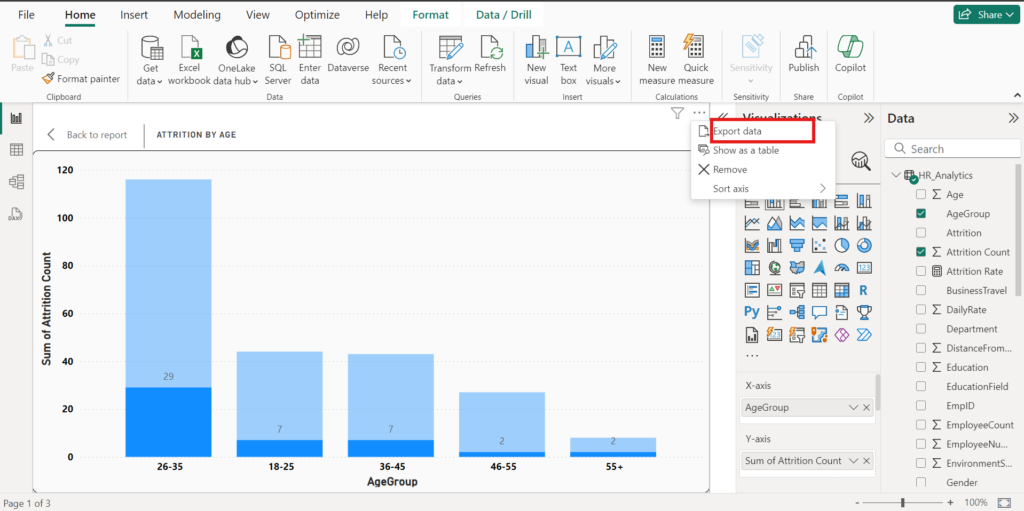This screenshot has width=1024, height=511.
Task: Insert a New visual
Action: 536,59
